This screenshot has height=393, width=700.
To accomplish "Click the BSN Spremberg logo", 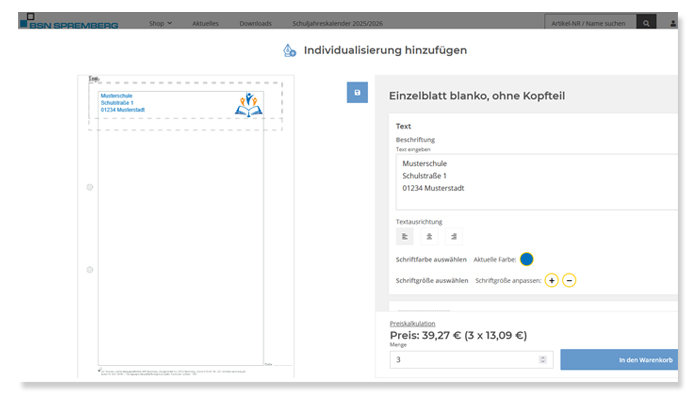I will point(69,21).
